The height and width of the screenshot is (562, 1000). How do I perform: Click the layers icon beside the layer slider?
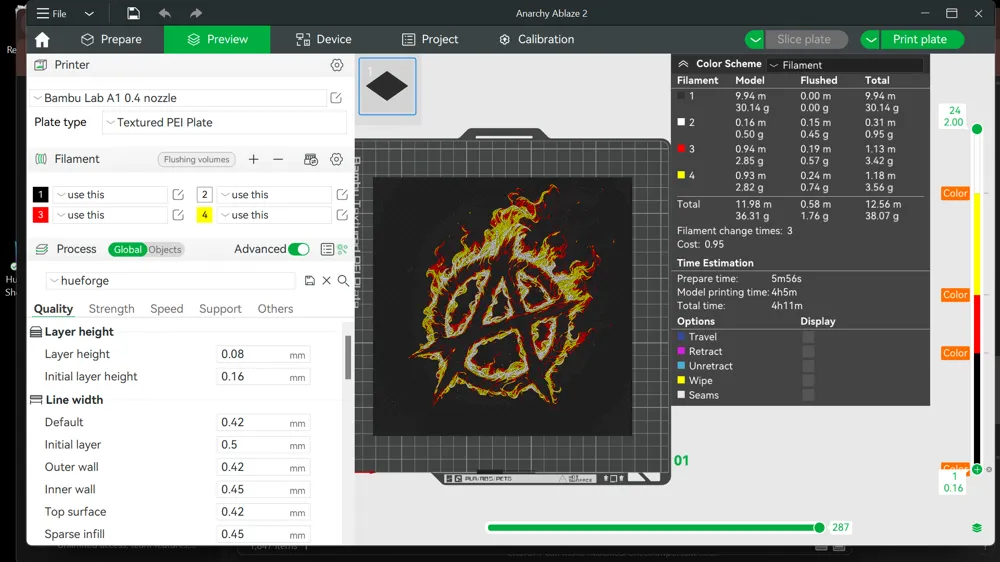tap(976, 528)
